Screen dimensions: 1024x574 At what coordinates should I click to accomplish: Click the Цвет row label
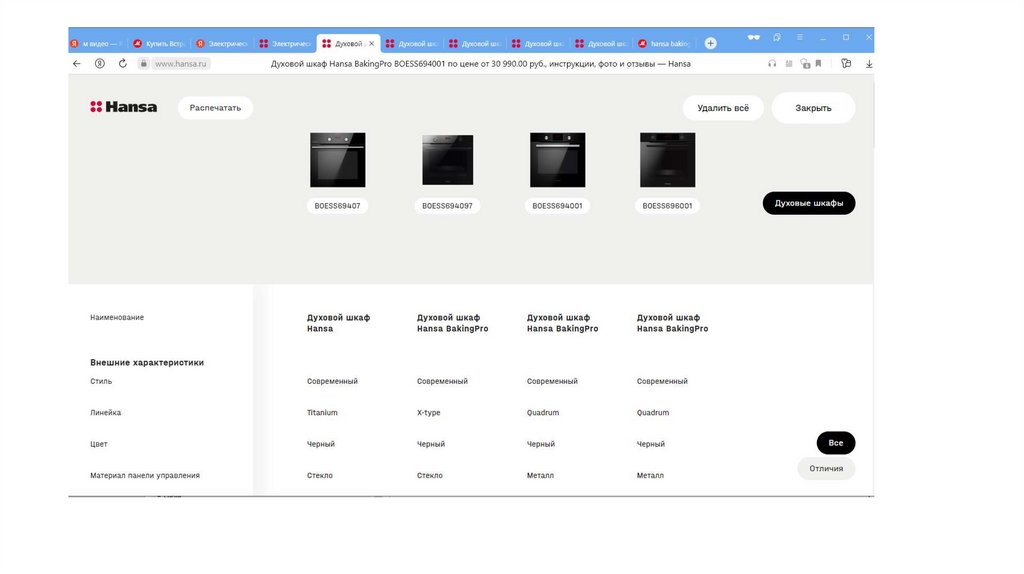tap(99, 444)
